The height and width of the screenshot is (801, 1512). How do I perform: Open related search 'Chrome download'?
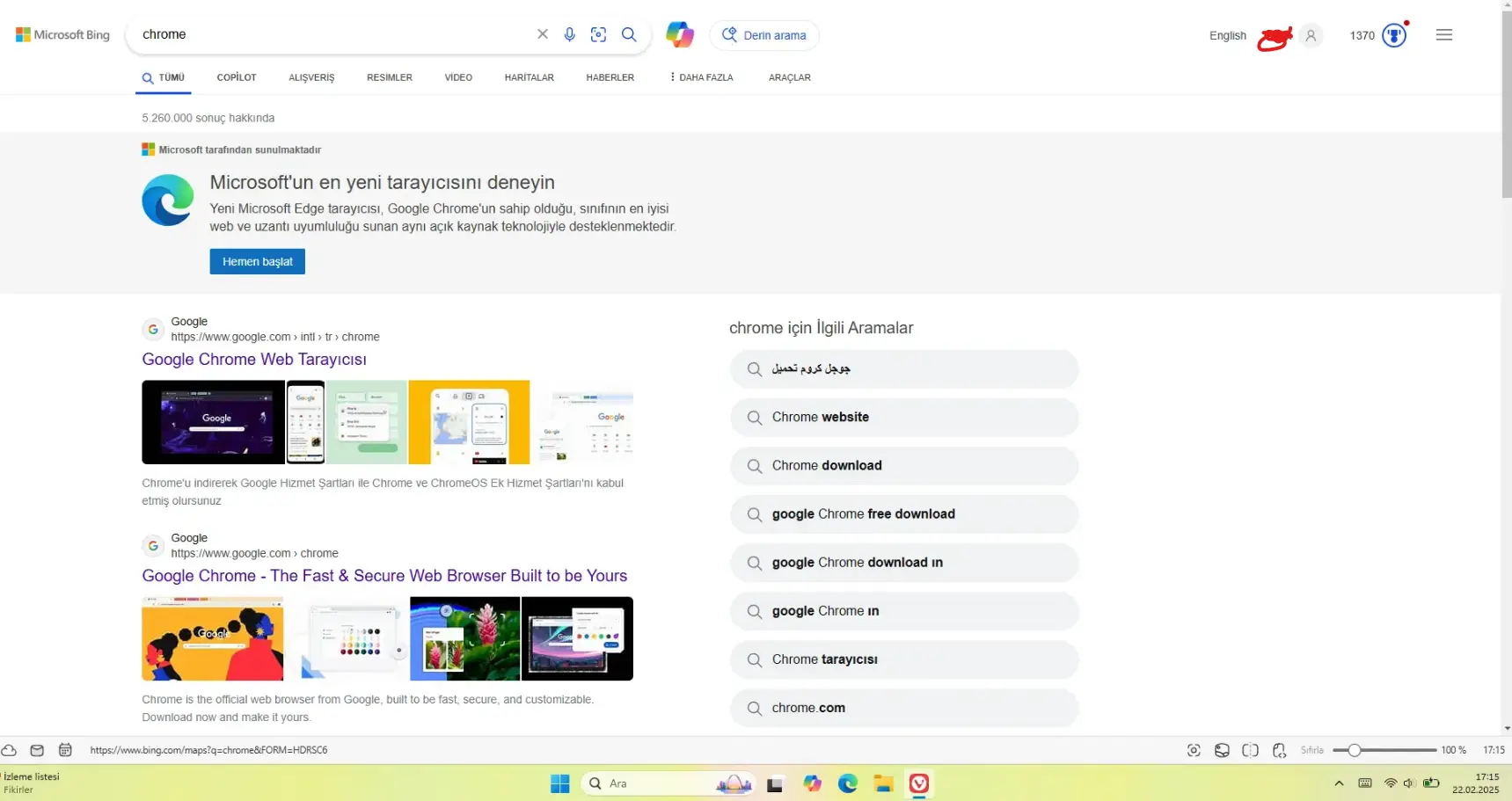[904, 466]
